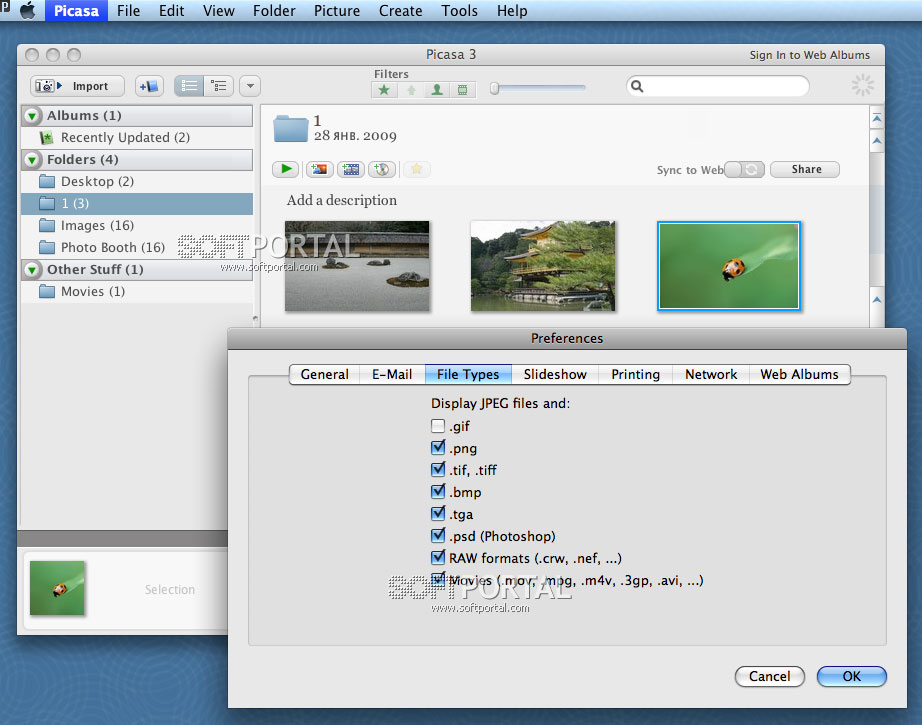Uncheck the .bmp checkbox

(438, 492)
